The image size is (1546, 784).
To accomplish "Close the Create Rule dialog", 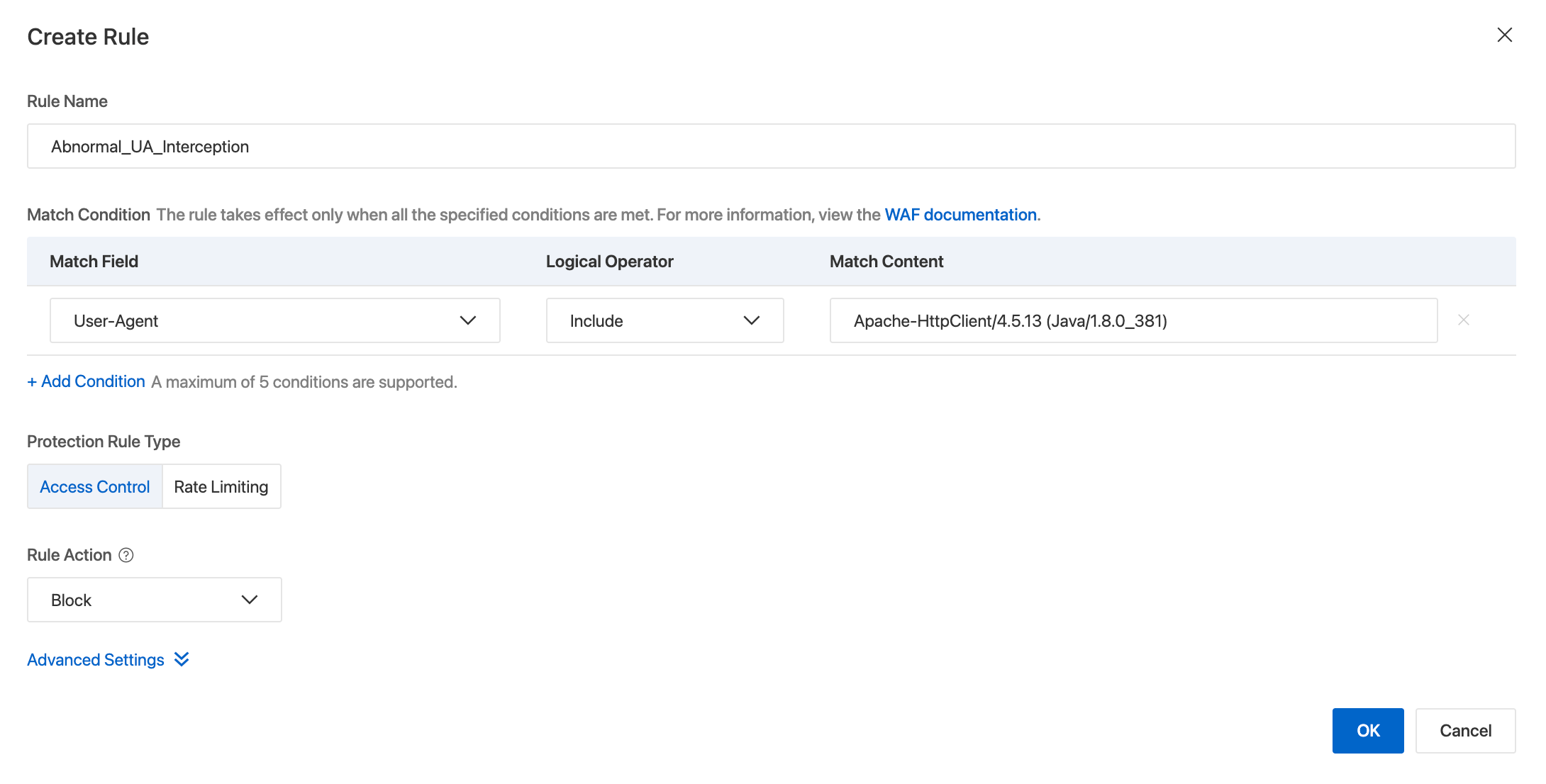I will (1504, 35).
